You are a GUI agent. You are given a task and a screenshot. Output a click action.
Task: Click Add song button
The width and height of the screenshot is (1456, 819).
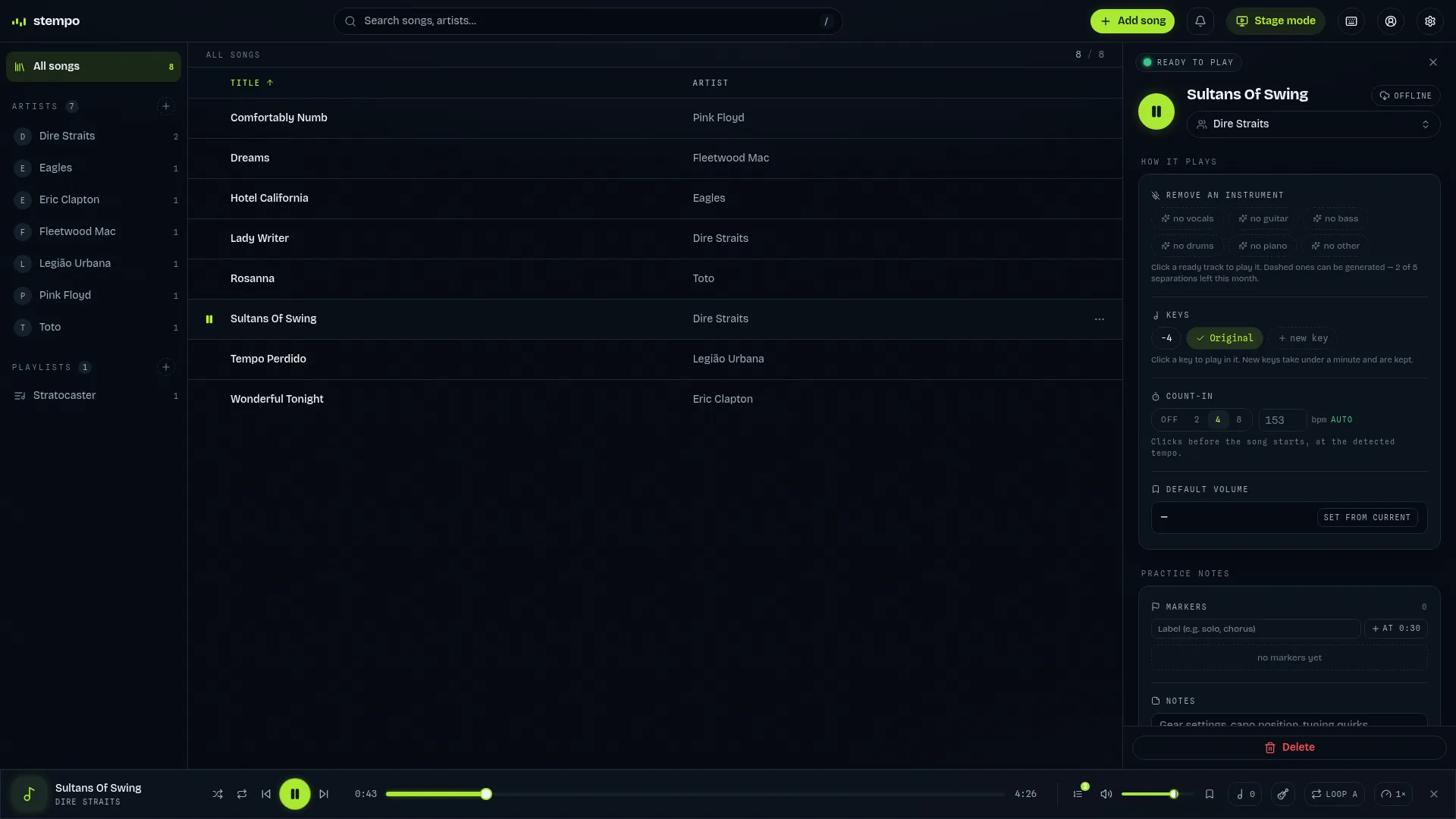tap(1132, 21)
